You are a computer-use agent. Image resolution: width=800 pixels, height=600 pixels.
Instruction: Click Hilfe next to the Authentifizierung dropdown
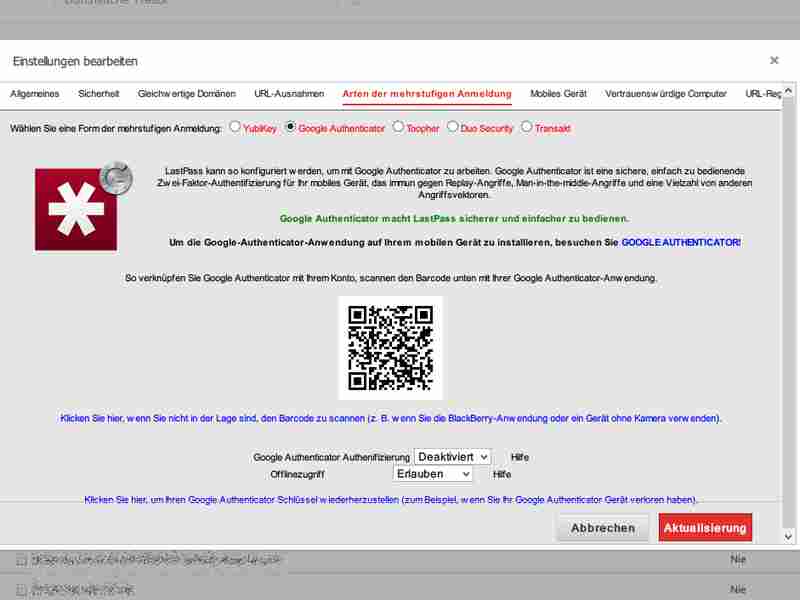pyautogui.click(x=519, y=457)
